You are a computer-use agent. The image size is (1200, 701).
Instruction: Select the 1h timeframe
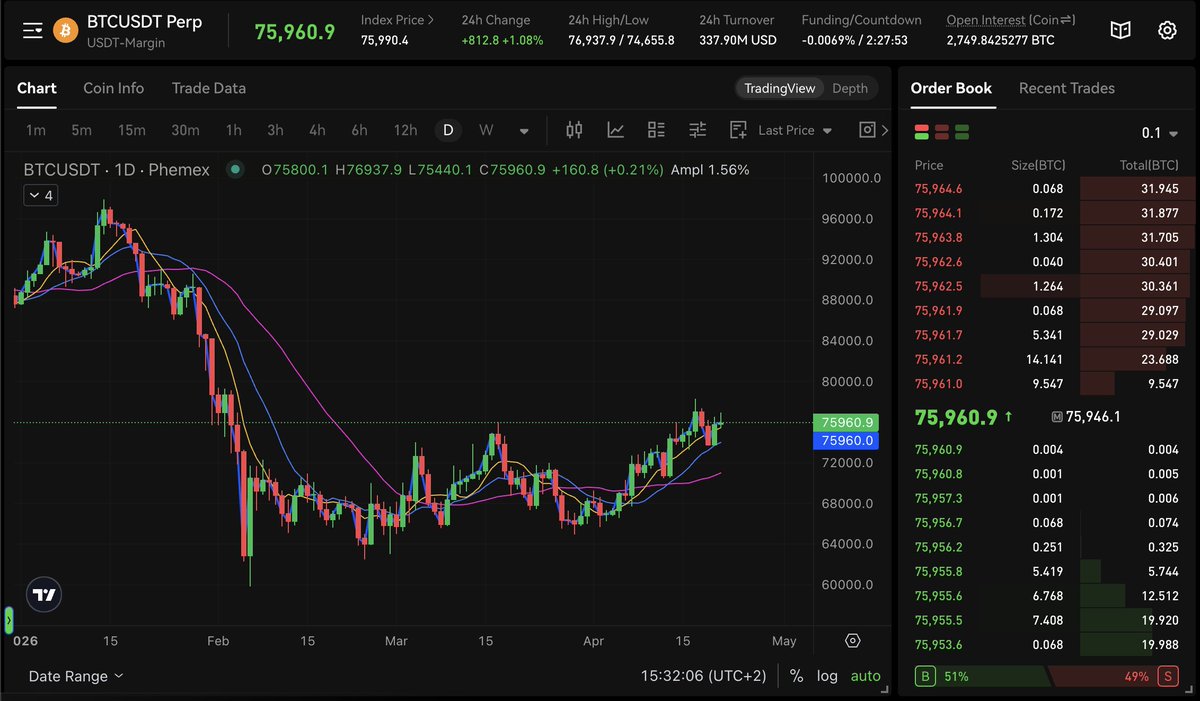point(233,130)
